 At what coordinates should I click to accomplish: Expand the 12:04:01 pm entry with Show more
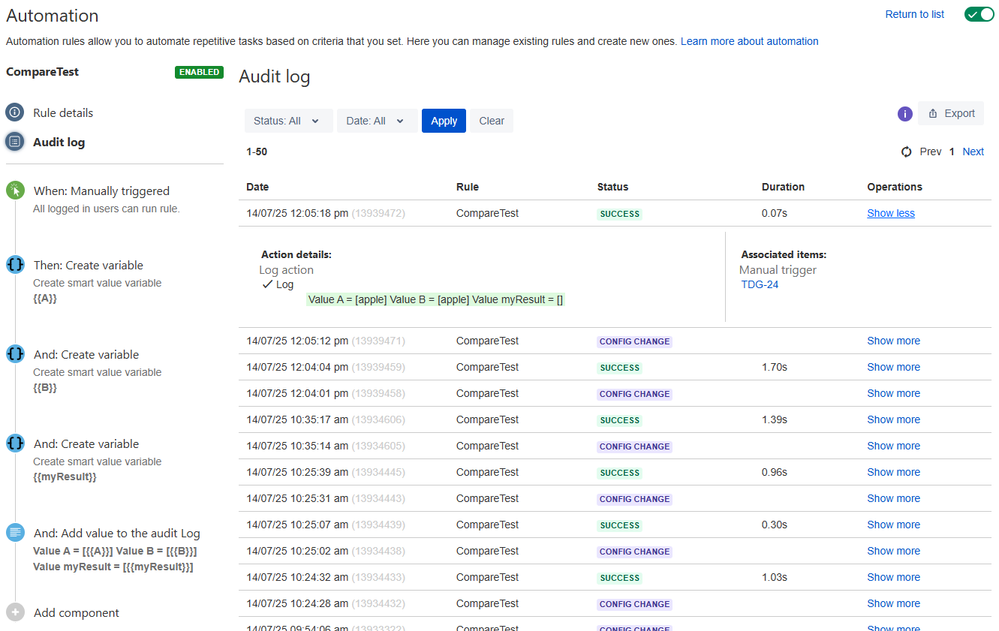893,393
